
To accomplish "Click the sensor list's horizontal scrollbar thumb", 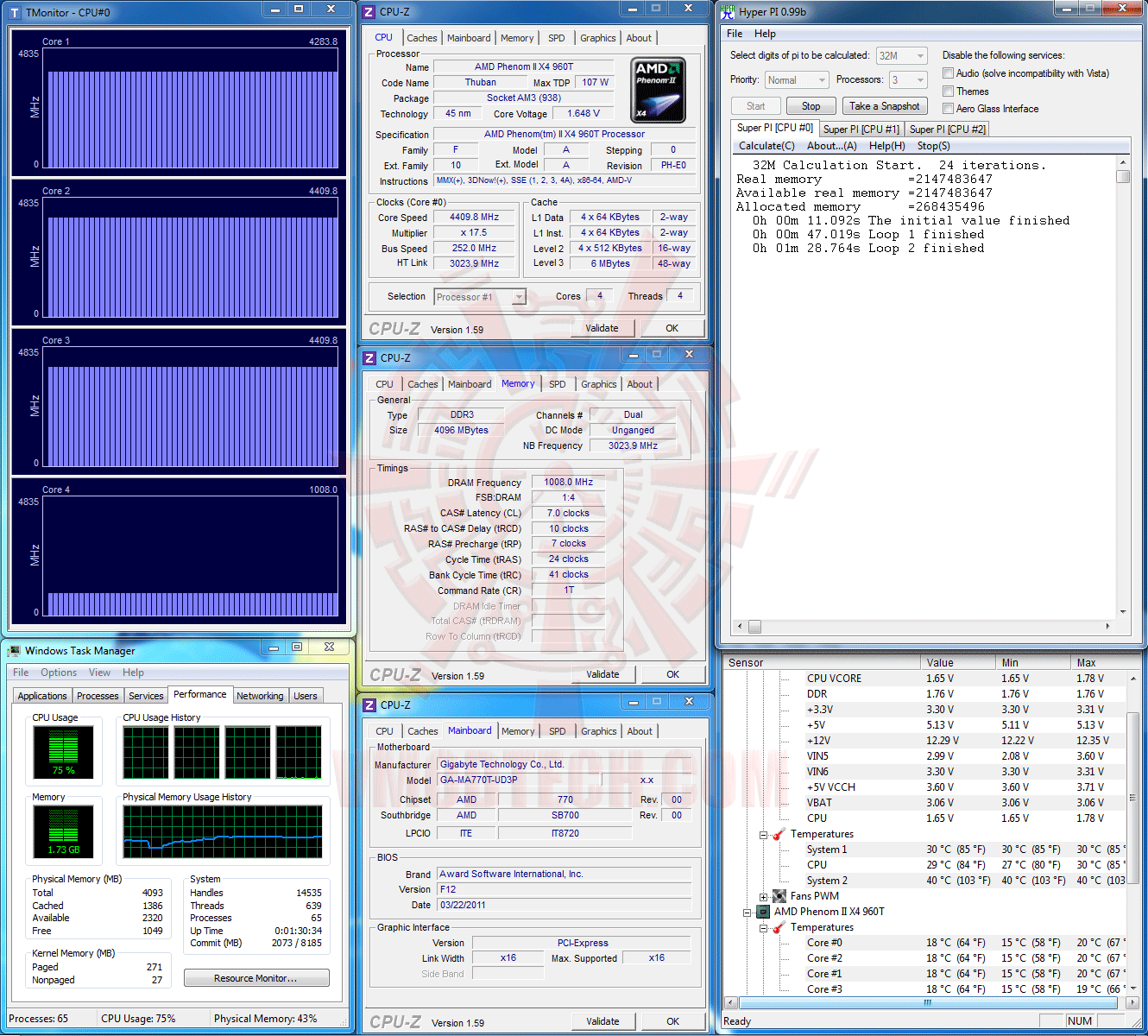I will tap(928, 1003).
